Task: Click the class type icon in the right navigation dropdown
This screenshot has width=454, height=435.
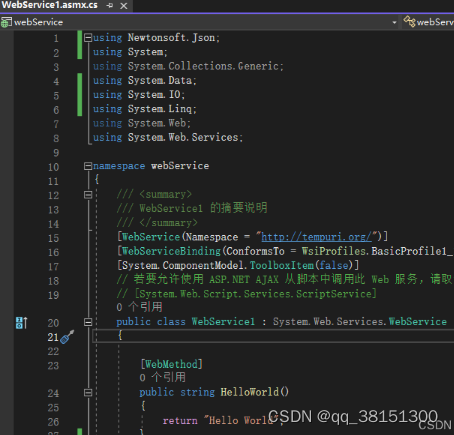Action: (x=410, y=22)
